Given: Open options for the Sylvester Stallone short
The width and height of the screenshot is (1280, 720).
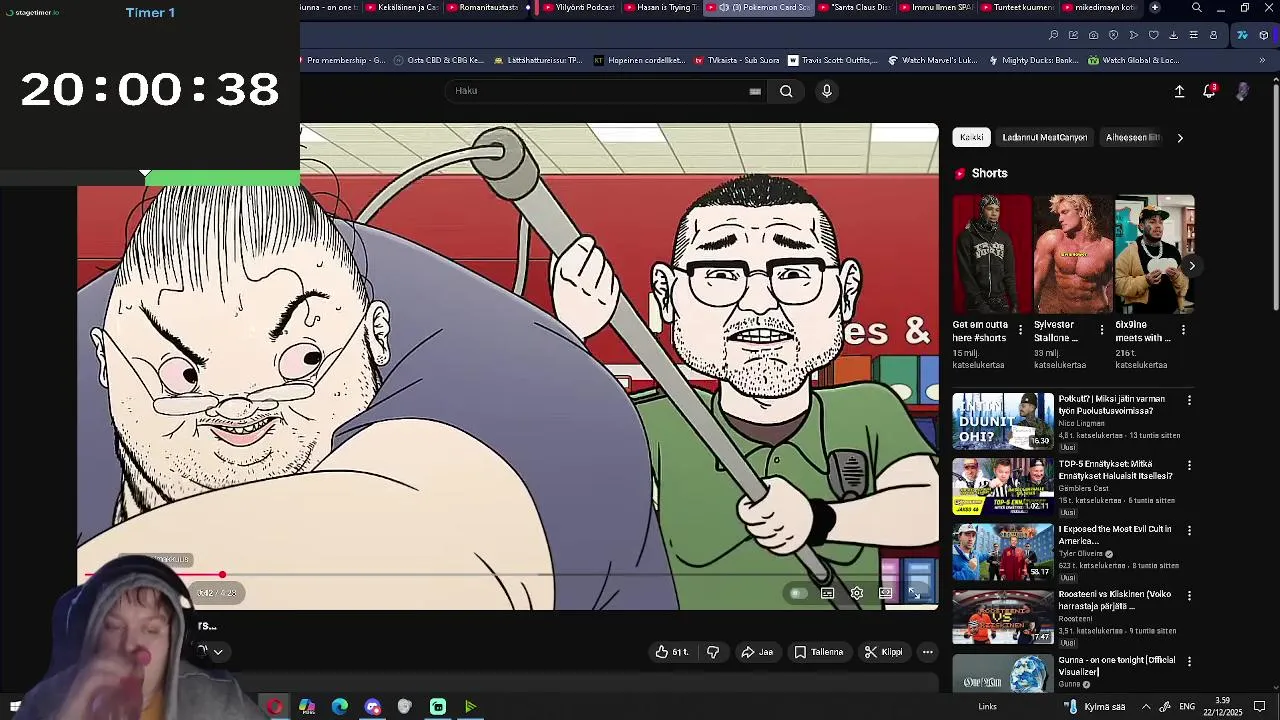Looking at the screenshot, I should coord(1102,330).
